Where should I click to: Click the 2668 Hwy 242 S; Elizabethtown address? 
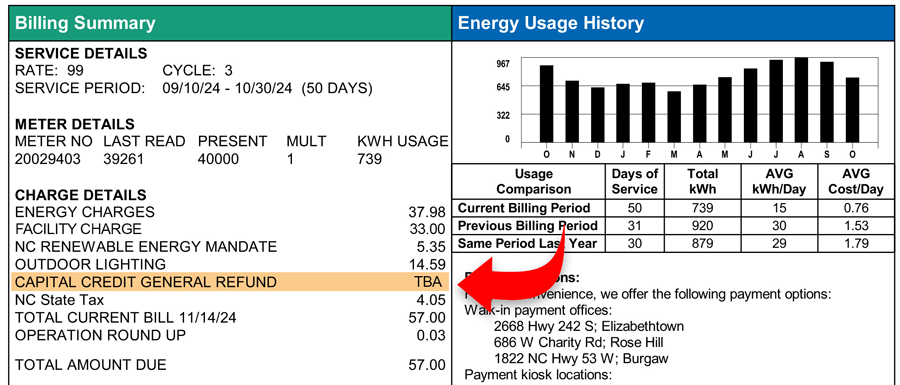tap(588, 326)
